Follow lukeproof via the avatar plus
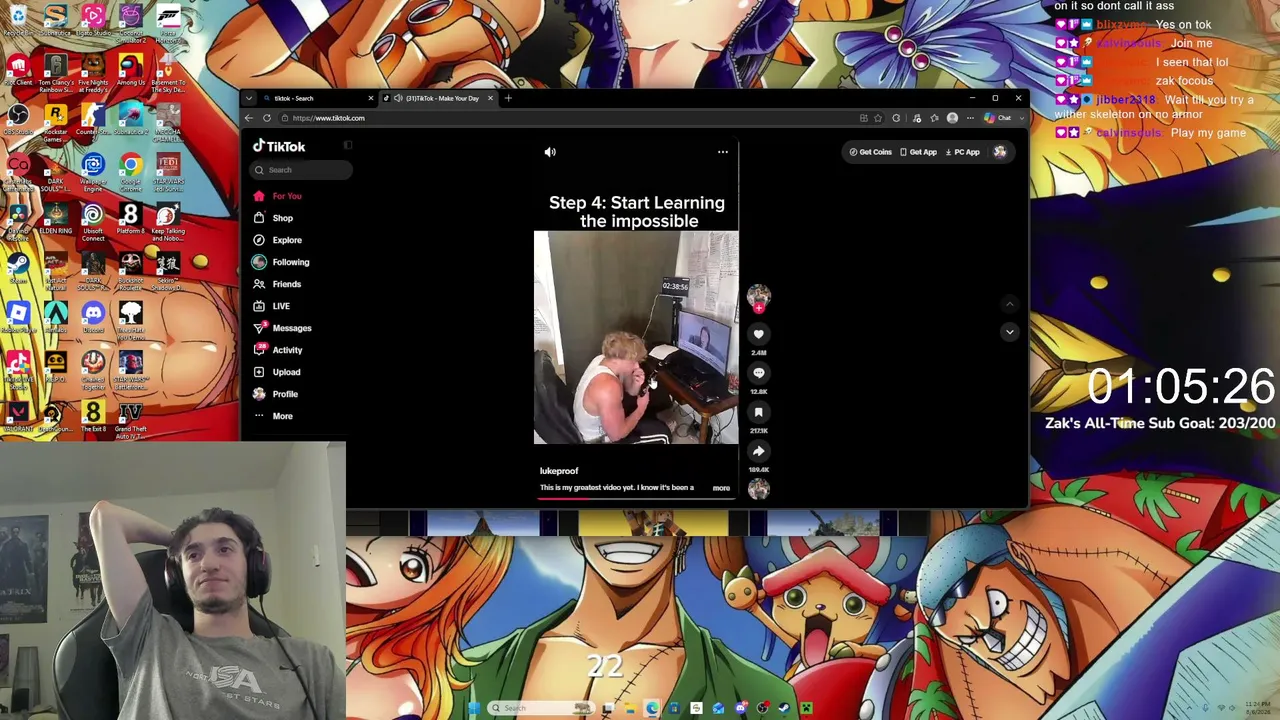 coord(759,308)
